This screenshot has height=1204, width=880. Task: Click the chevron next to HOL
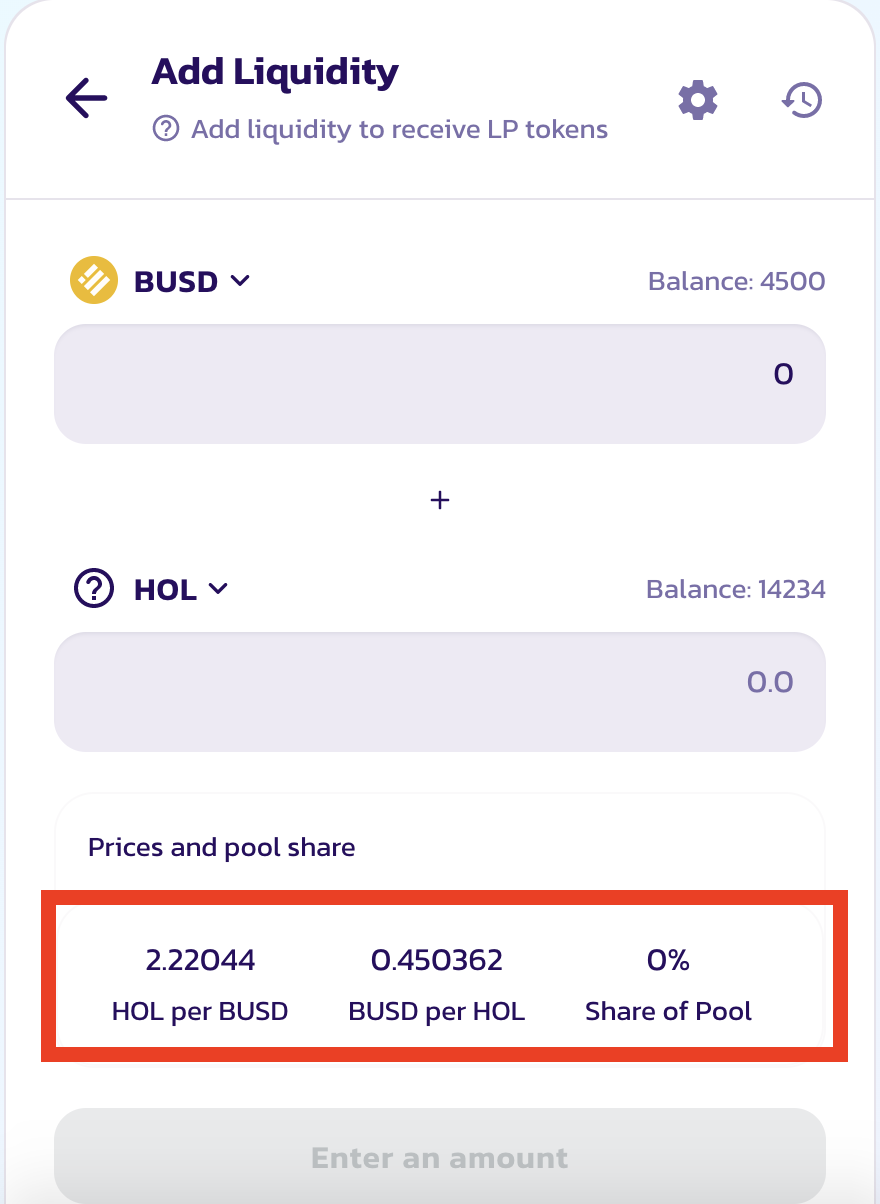218,589
